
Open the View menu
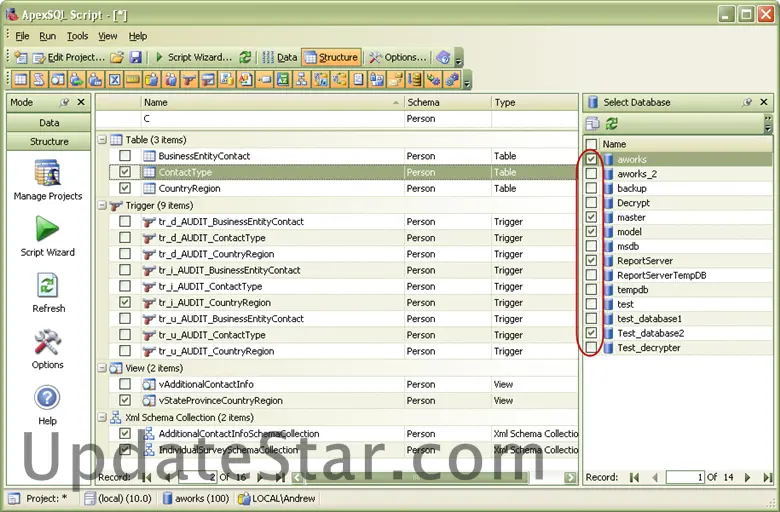coord(107,36)
